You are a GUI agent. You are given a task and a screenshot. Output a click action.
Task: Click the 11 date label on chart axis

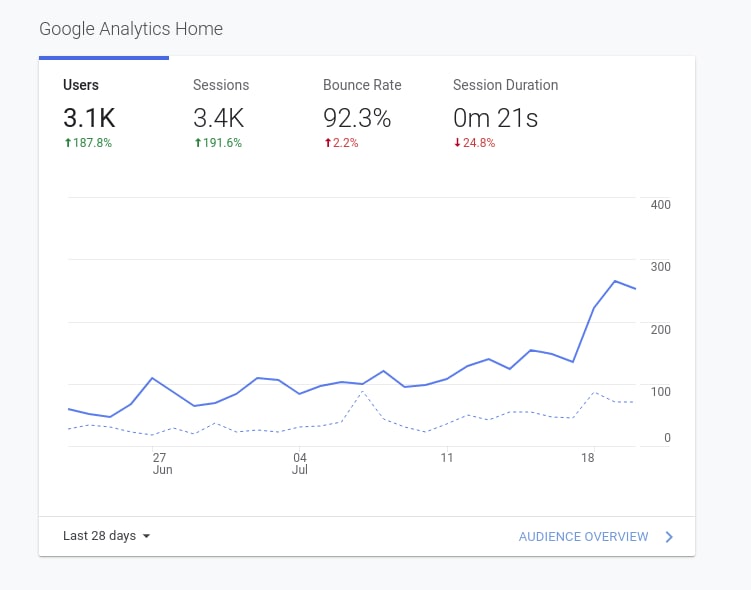pos(447,458)
